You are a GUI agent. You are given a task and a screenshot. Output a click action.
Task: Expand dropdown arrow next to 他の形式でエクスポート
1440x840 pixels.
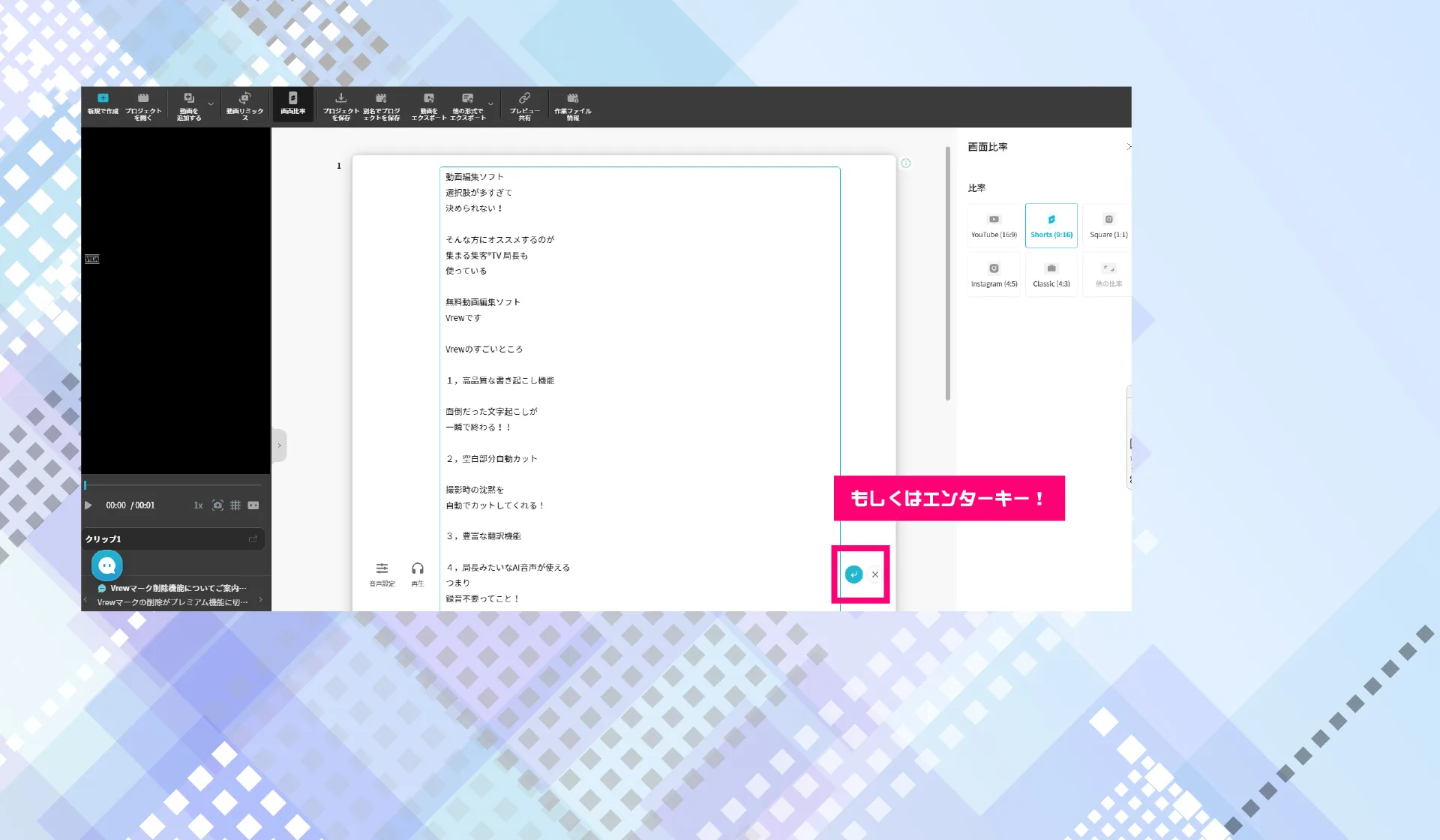490,104
